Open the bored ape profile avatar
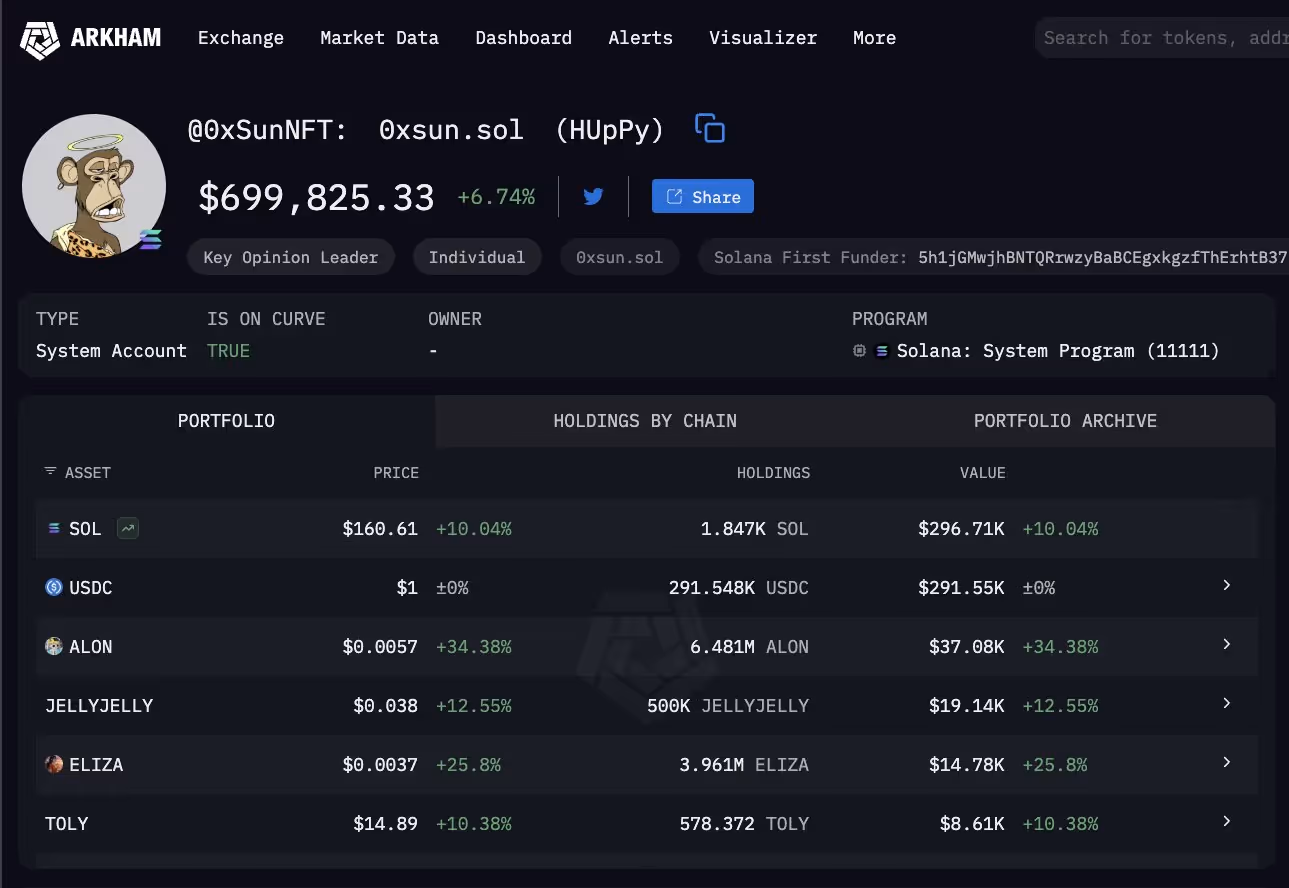The image size is (1289, 888). tap(94, 186)
